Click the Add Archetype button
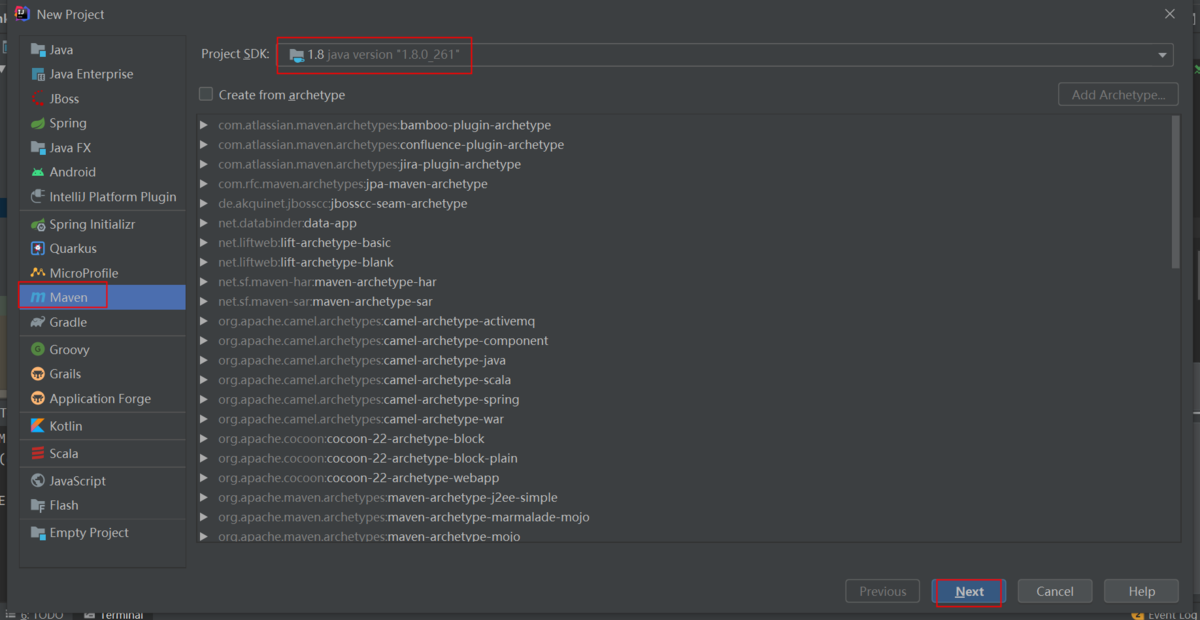1200x620 pixels. point(1118,95)
